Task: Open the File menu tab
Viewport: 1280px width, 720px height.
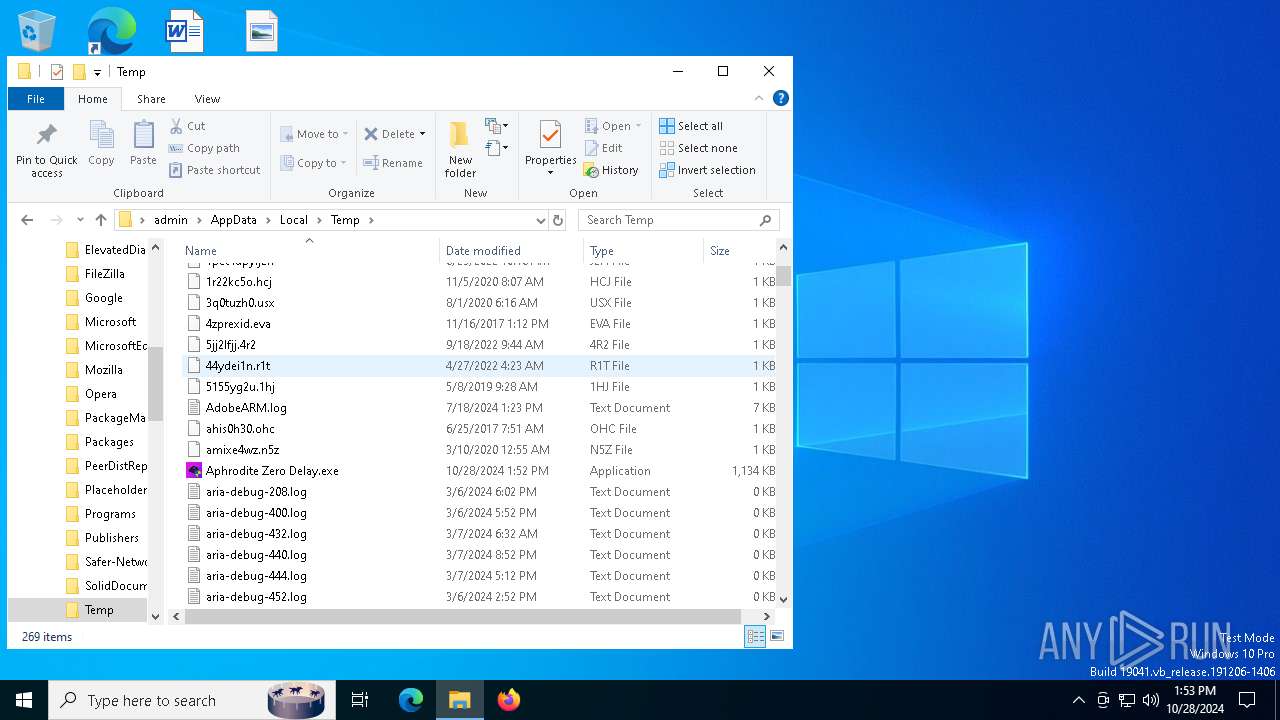Action: (x=36, y=99)
